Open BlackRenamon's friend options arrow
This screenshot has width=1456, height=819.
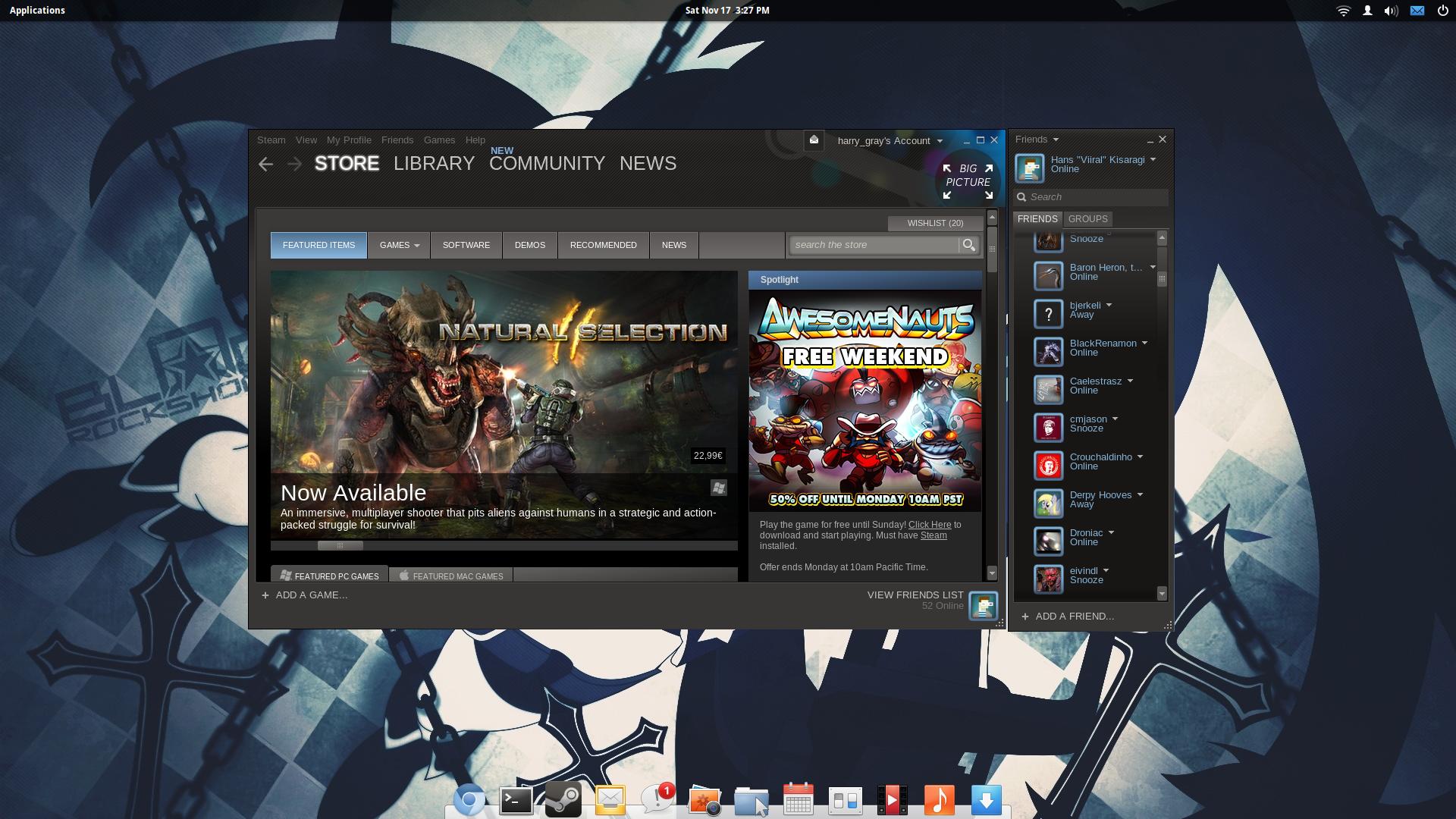tap(1144, 343)
